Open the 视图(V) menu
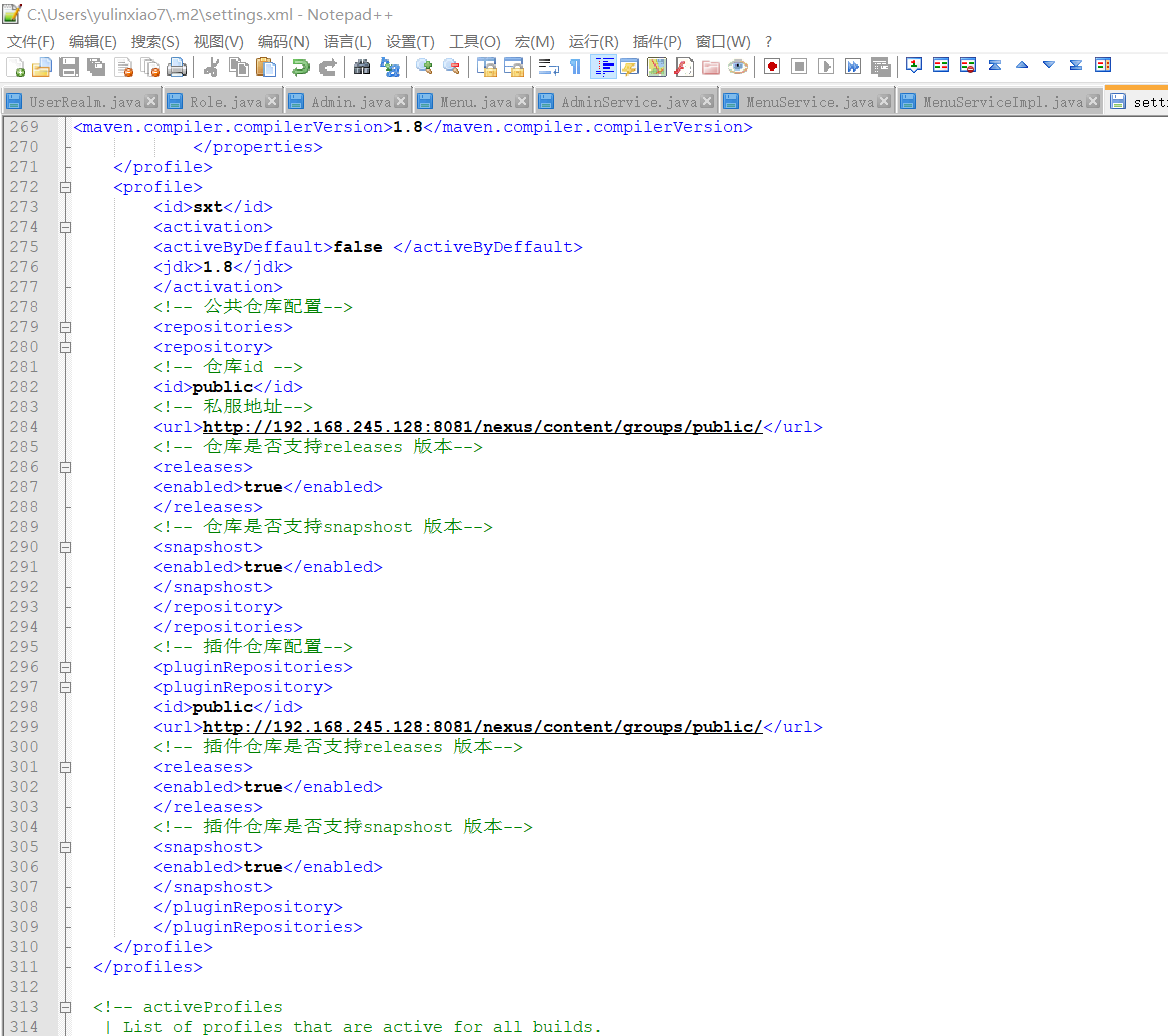The width and height of the screenshot is (1168, 1036). pyautogui.click(x=218, y=42)
